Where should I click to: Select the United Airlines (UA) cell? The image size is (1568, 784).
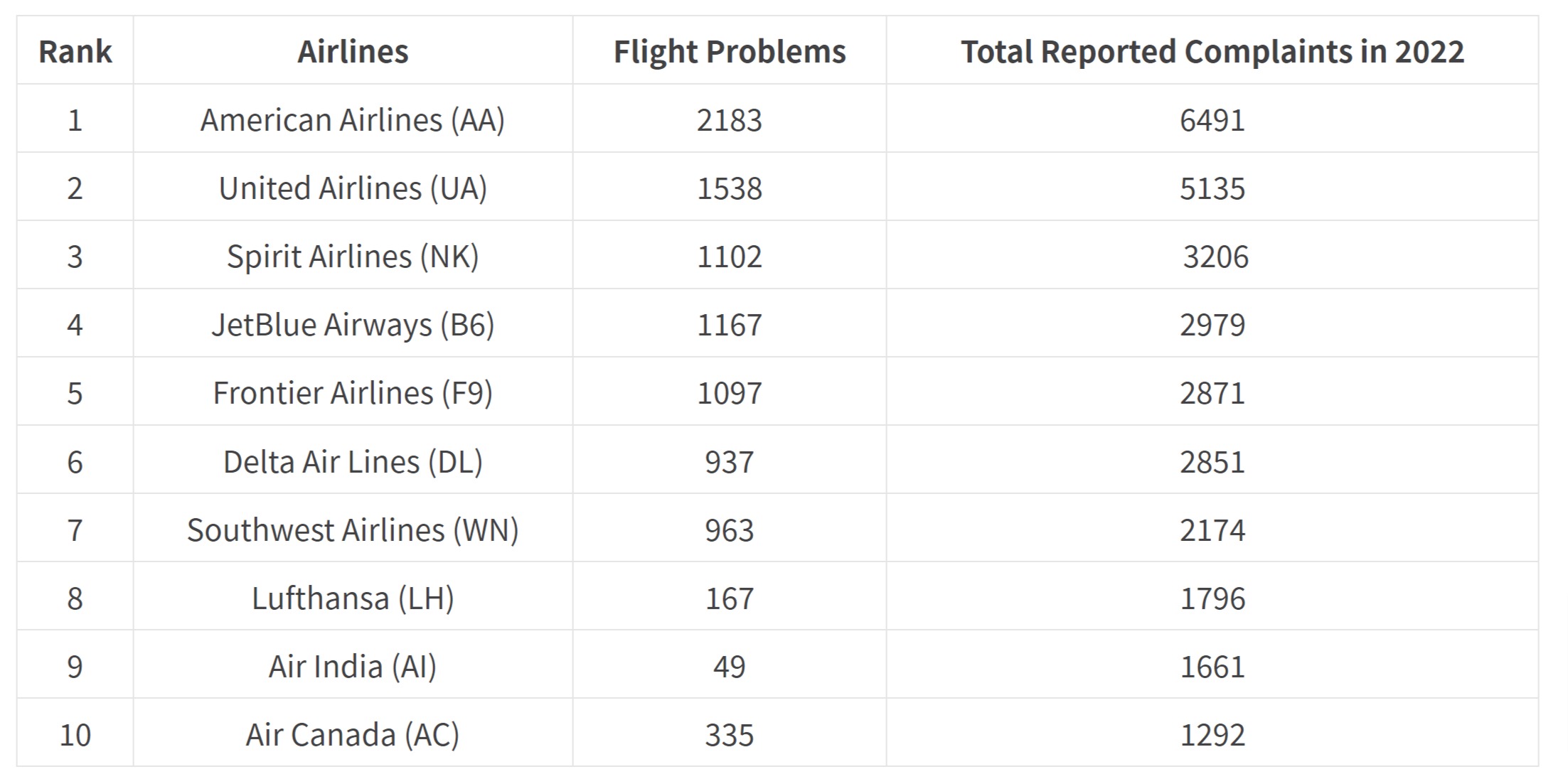point(353,188)
